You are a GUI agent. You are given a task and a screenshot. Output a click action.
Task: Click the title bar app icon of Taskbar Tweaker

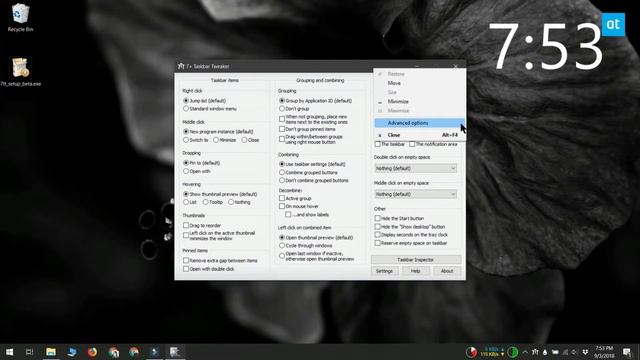181,66
